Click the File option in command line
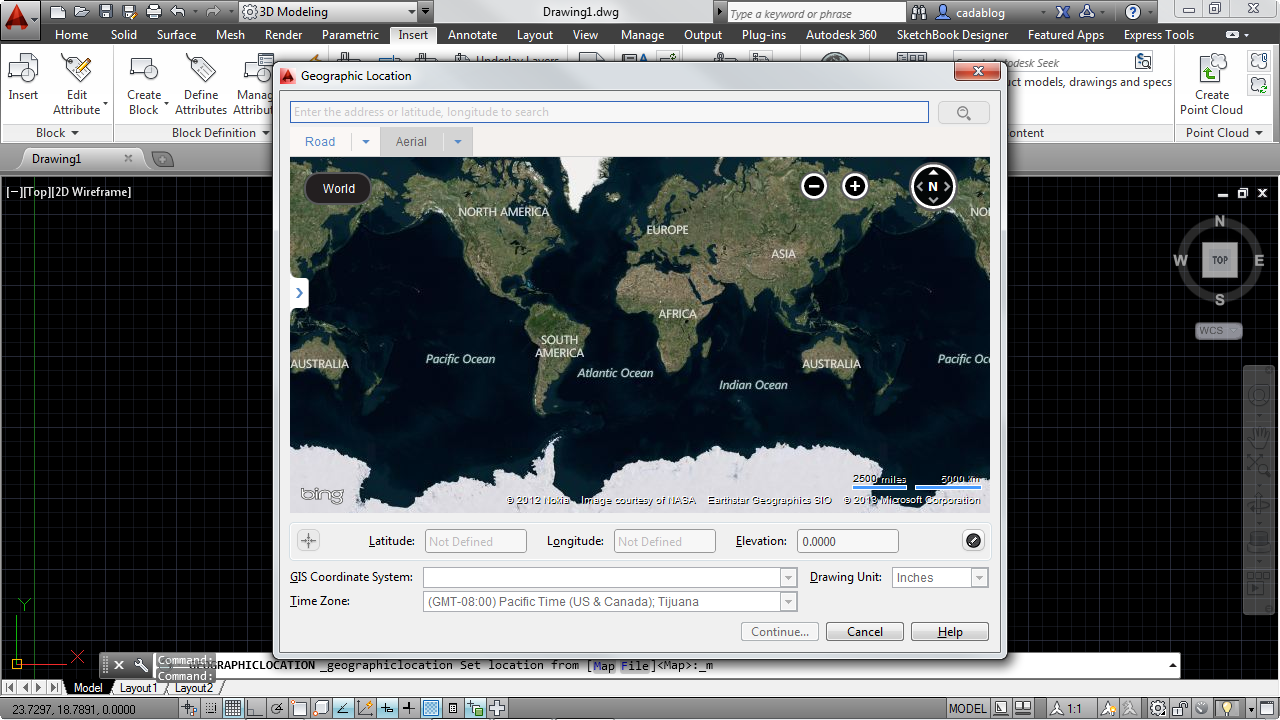 point(634,666)
